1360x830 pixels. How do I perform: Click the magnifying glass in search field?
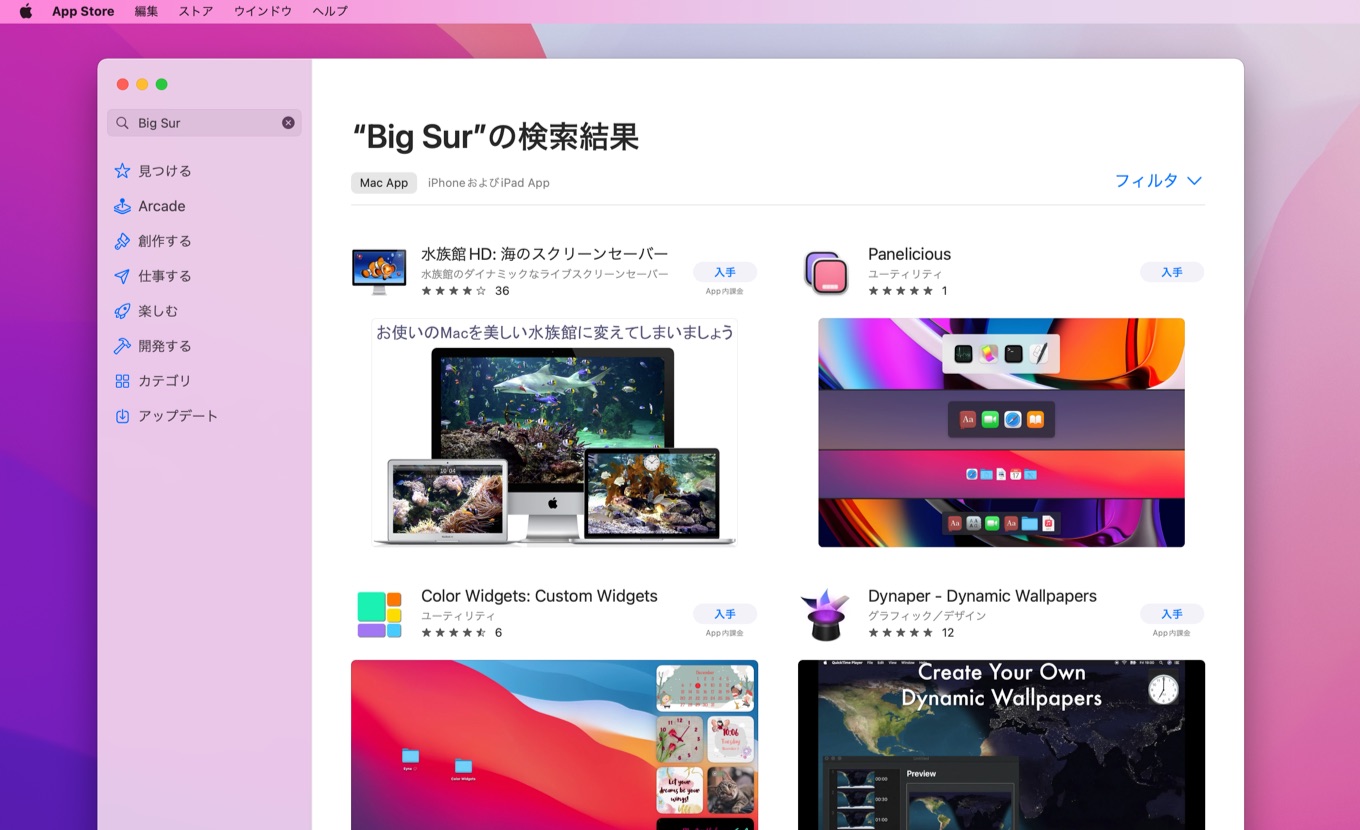122,123
